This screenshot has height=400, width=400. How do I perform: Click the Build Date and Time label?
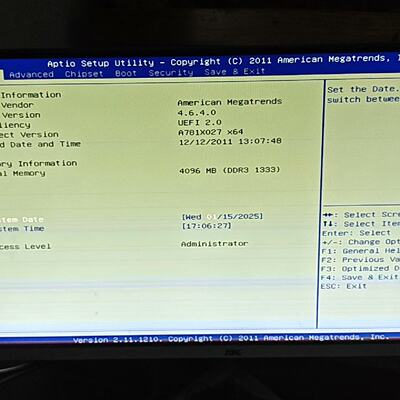(40, 144)
